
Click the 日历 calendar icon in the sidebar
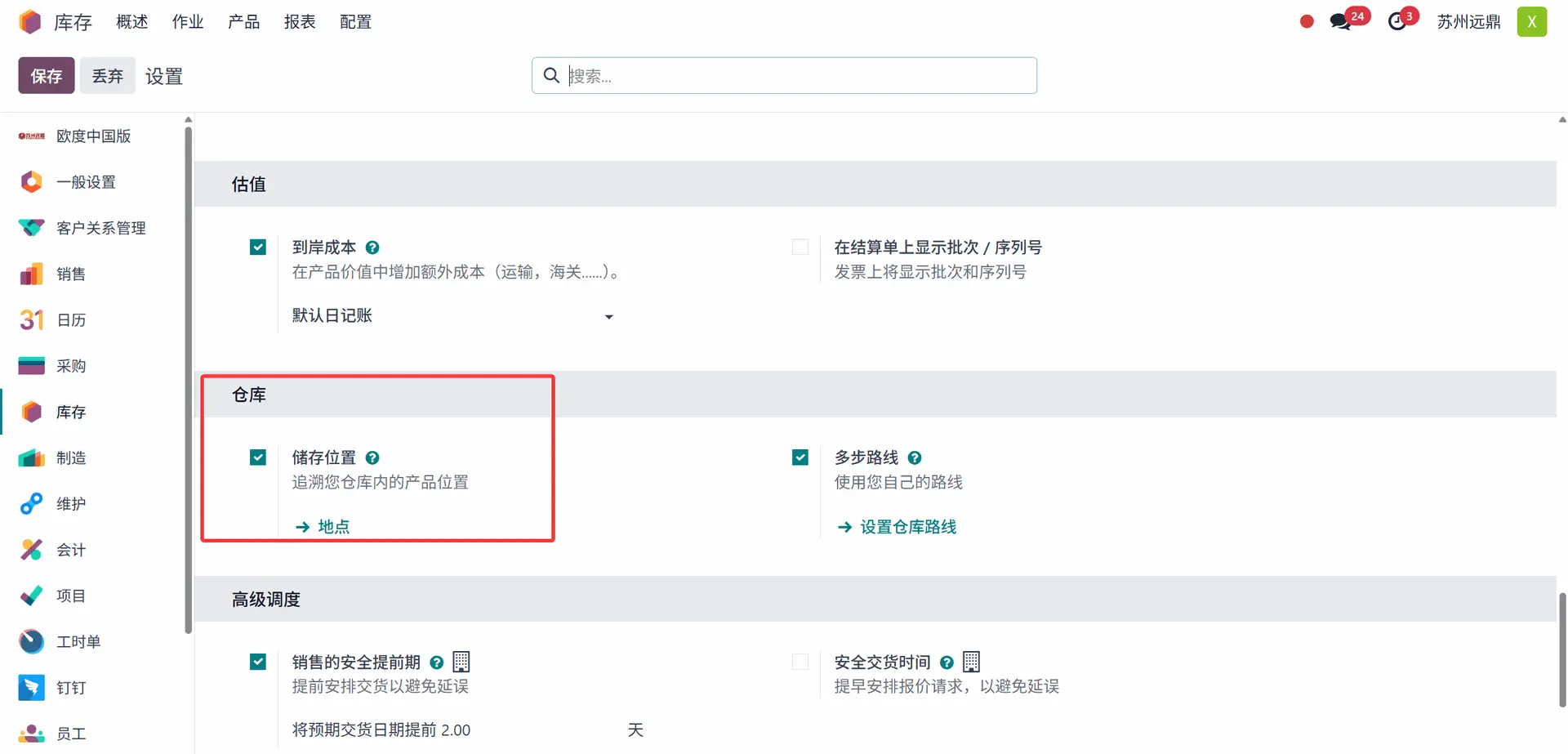click(32, 319)
